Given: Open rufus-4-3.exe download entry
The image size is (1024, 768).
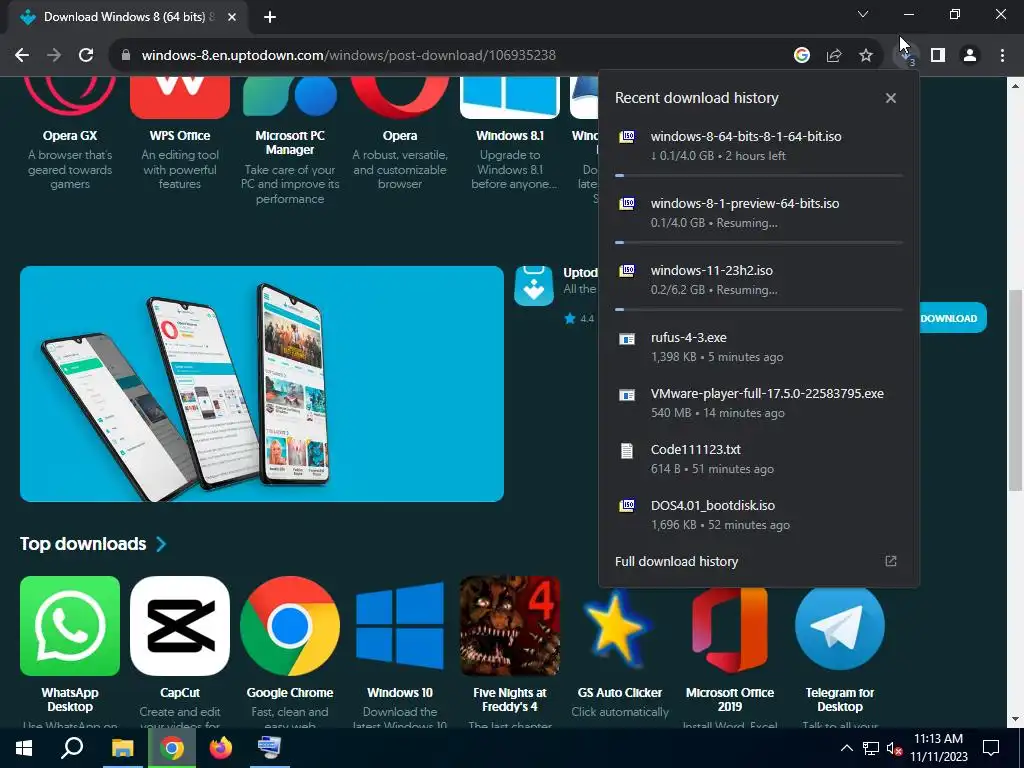Looking at the screenshot, I should click(x=759, y=347).
